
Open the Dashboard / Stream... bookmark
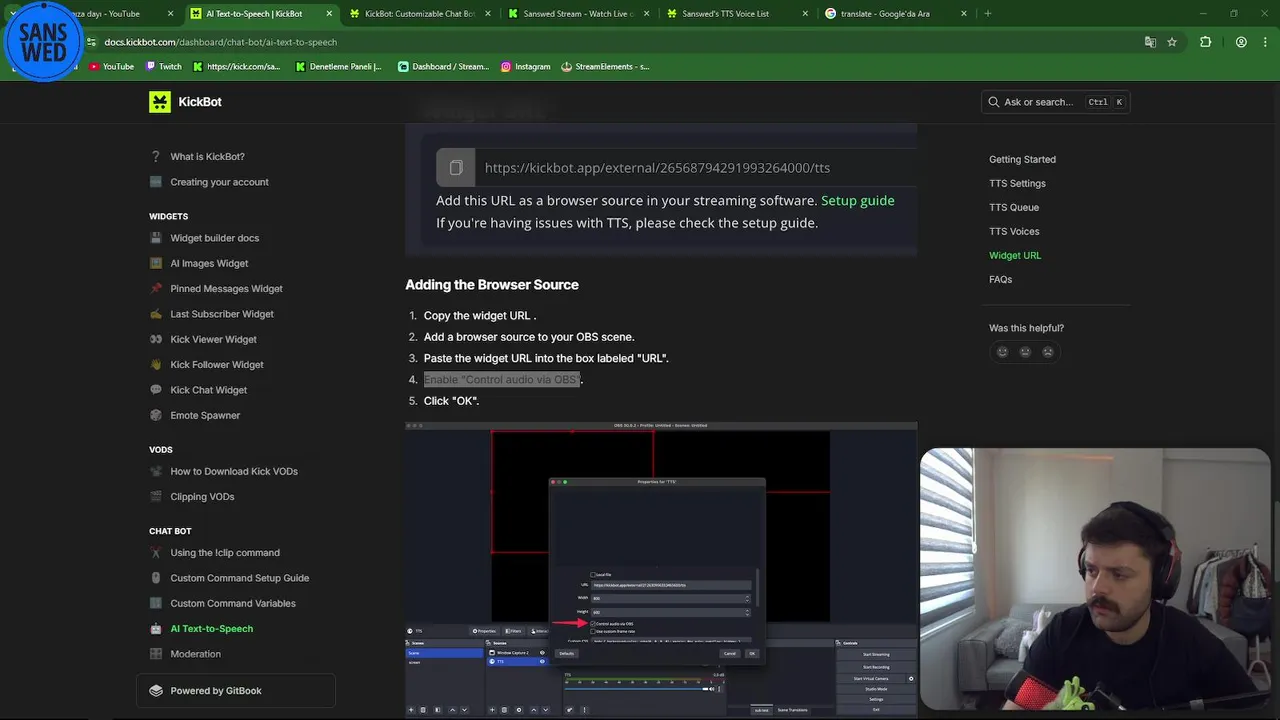(443, 67)
